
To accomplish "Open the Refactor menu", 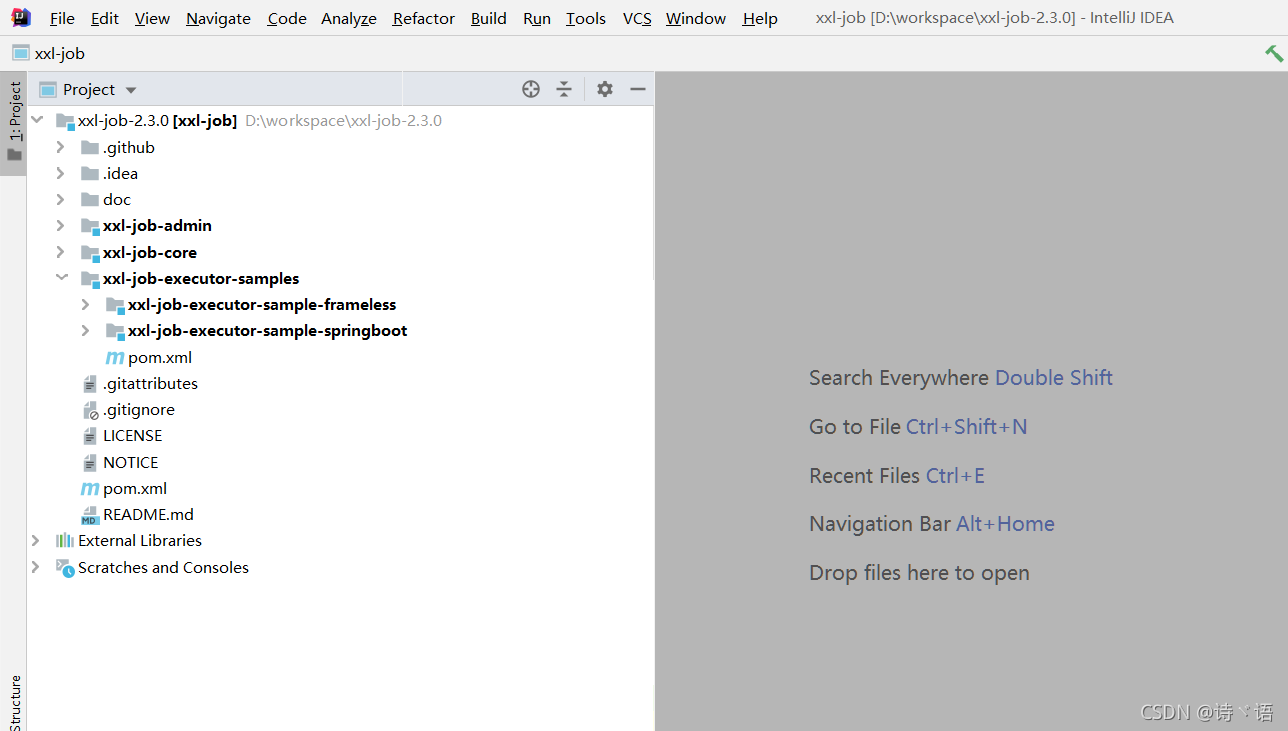I will [424, 18].
